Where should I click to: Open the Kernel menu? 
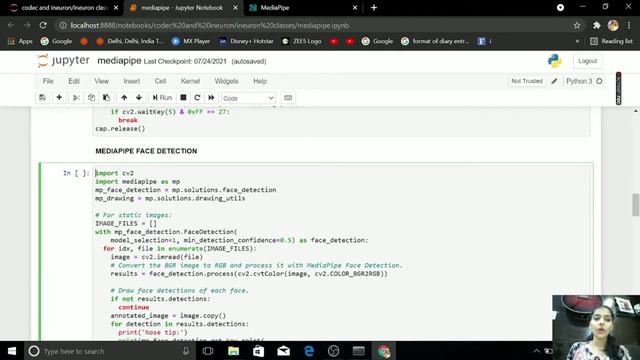point(190,81)
